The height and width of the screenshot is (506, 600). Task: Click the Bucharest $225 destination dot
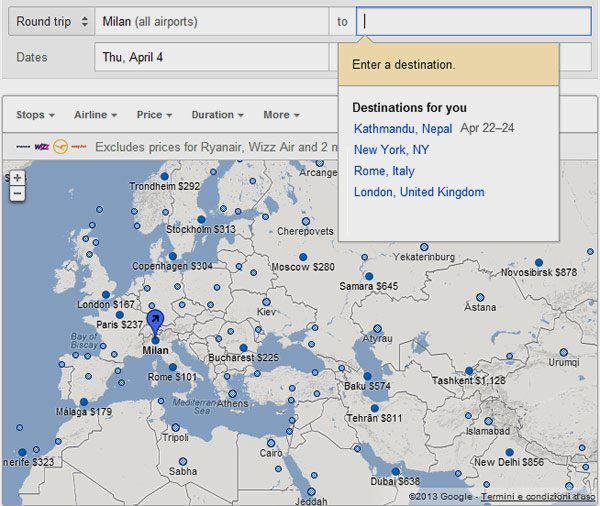coord(243,347)
